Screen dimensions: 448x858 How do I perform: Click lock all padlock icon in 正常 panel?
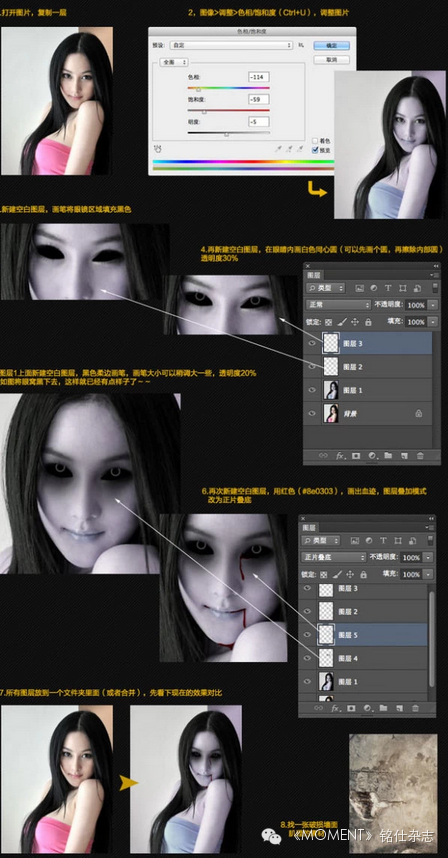click(368, 322)
